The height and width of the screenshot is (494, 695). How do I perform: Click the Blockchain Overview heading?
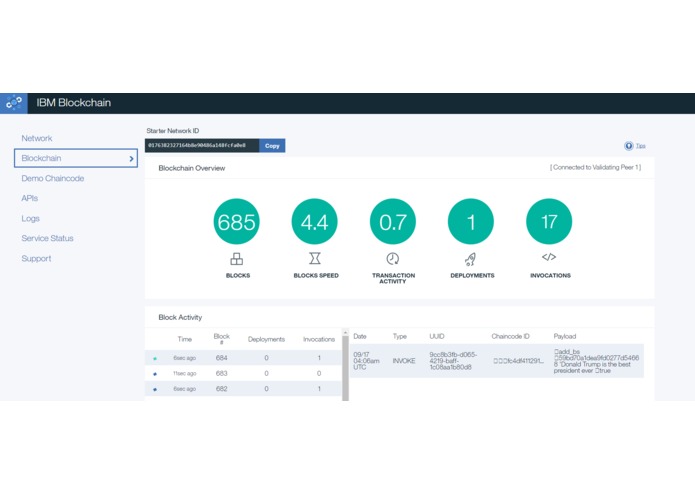[191, 168]
